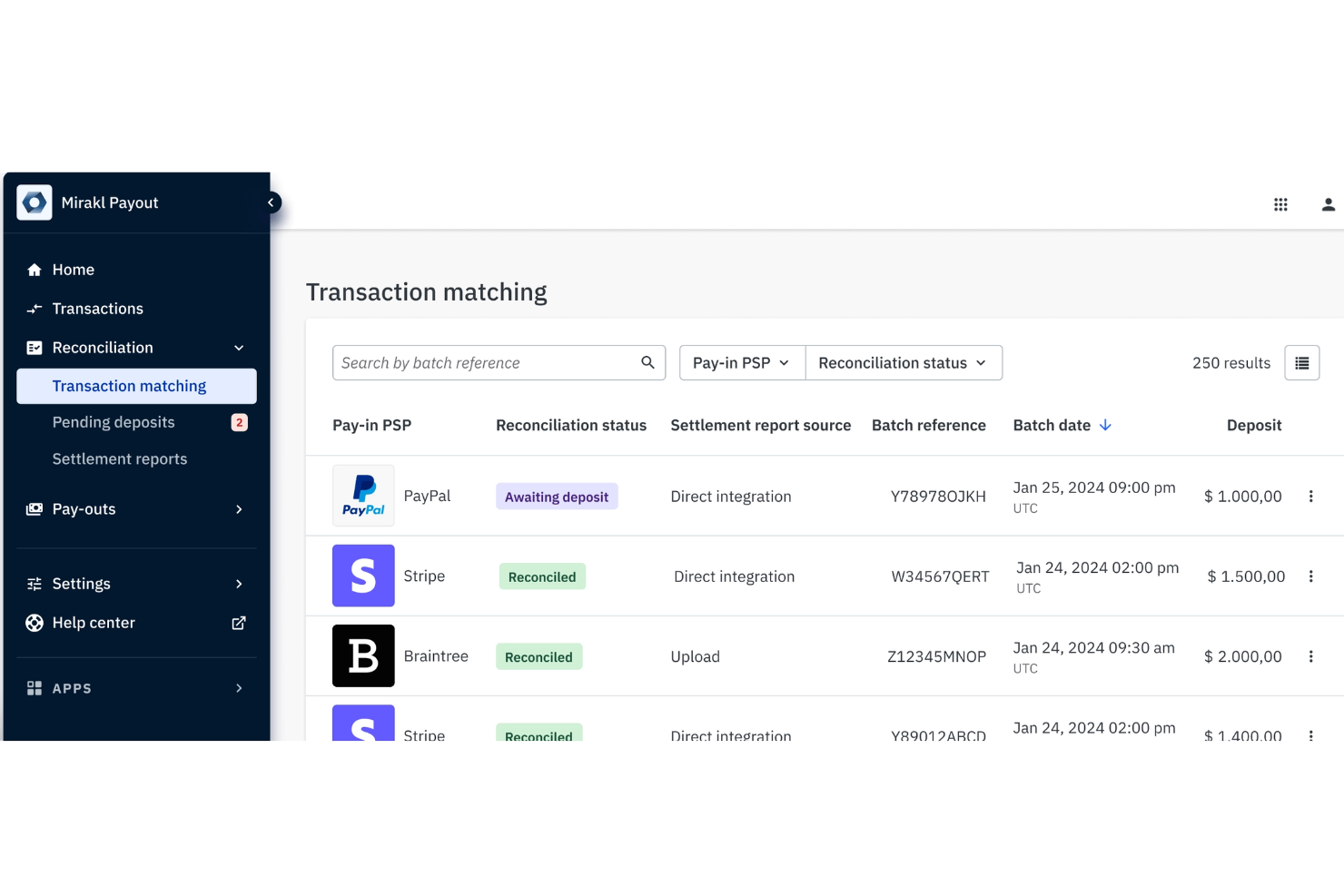Click the Batch date column header
The height and width of the screenshot is (896, 1344).
(x=1052, y=425)
